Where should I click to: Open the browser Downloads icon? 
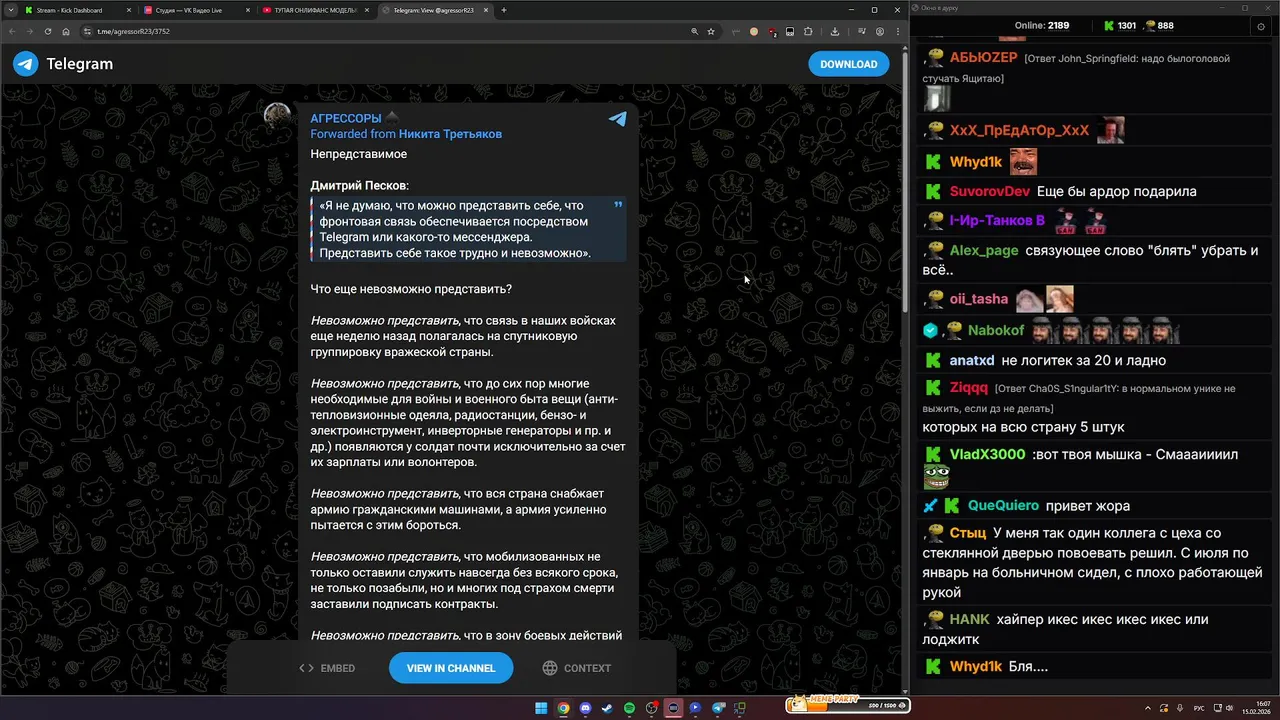pos(835,31)
